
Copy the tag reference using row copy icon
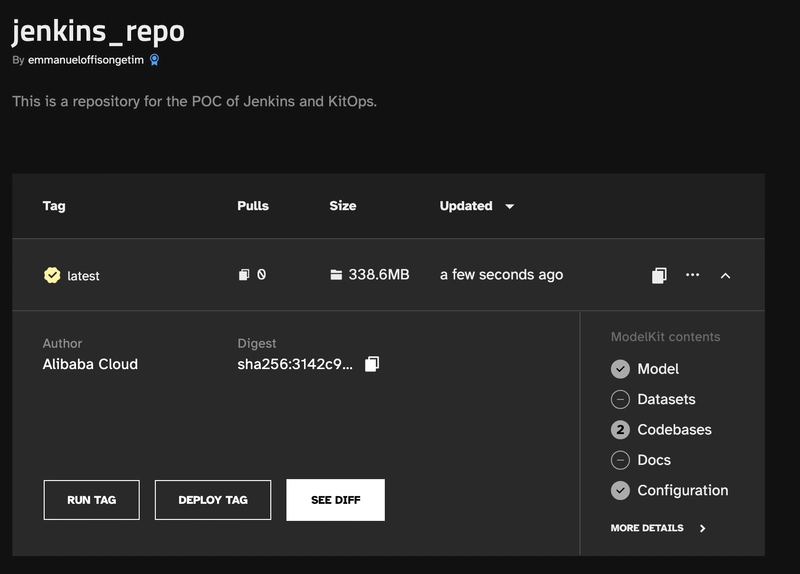[659, 275]
